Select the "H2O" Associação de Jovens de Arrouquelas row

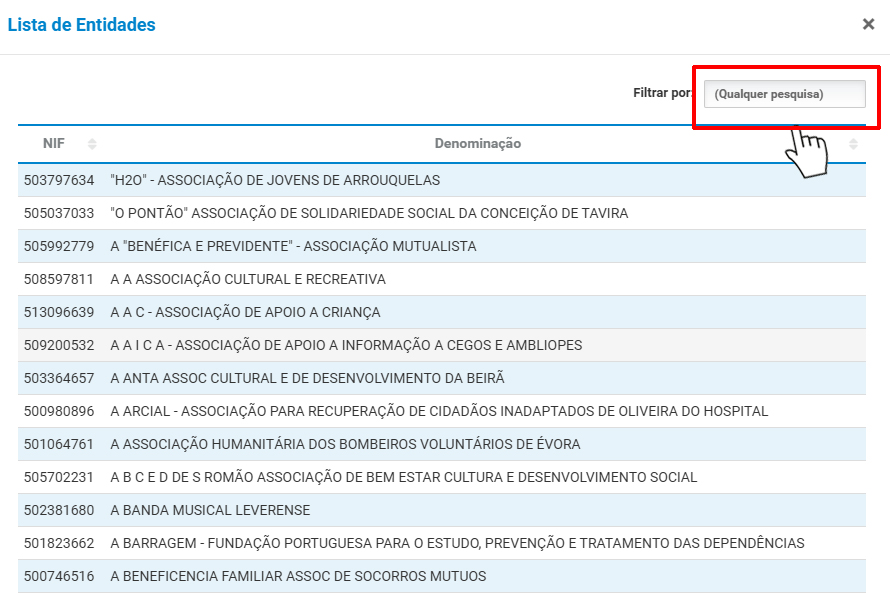(275, 181)
